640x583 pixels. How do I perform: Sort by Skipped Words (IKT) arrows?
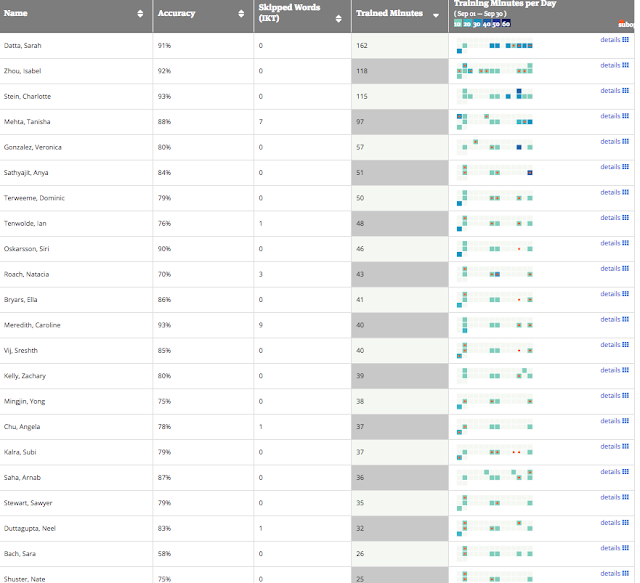(338, 18)
